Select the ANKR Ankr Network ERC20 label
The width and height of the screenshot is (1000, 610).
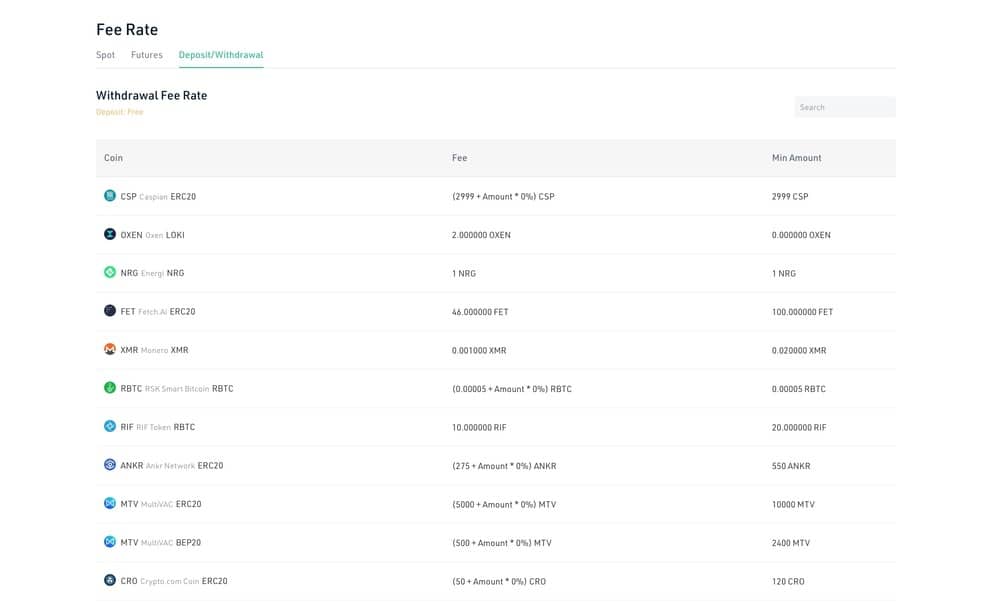click(x=172, y=465)
